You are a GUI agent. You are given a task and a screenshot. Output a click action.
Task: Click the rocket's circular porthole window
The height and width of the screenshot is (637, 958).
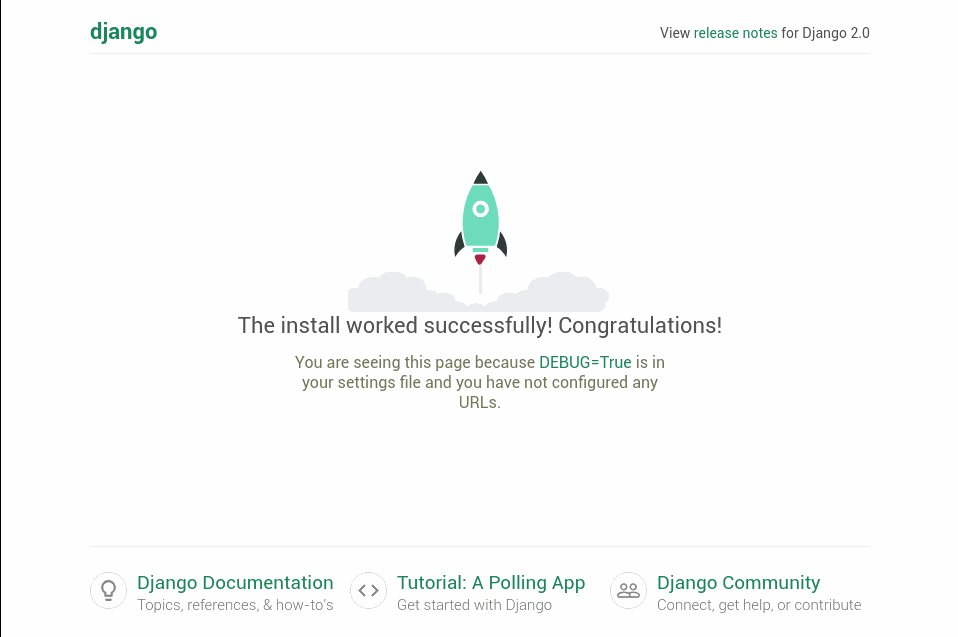click(x=480, y=209)
